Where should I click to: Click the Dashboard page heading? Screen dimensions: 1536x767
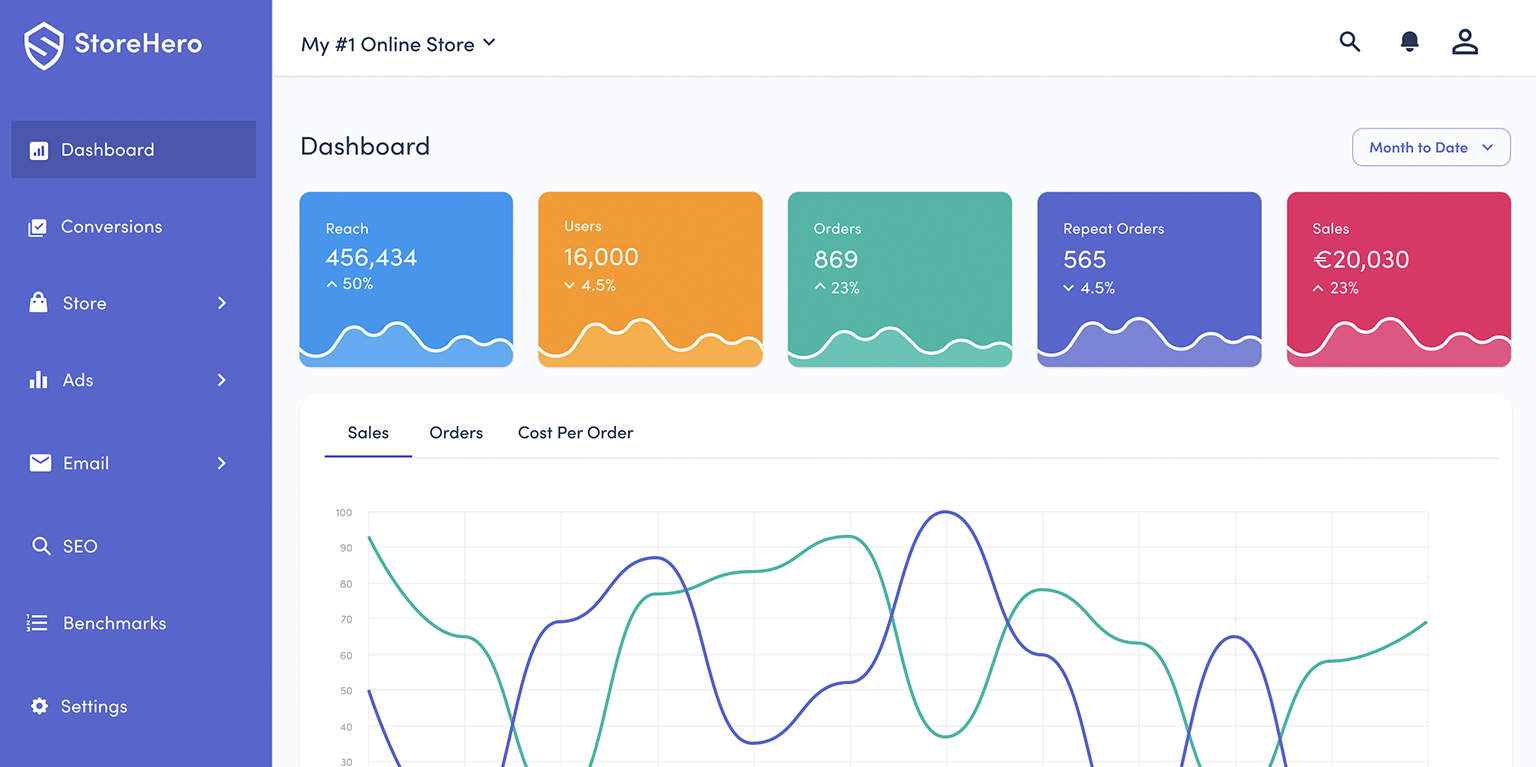365,146
